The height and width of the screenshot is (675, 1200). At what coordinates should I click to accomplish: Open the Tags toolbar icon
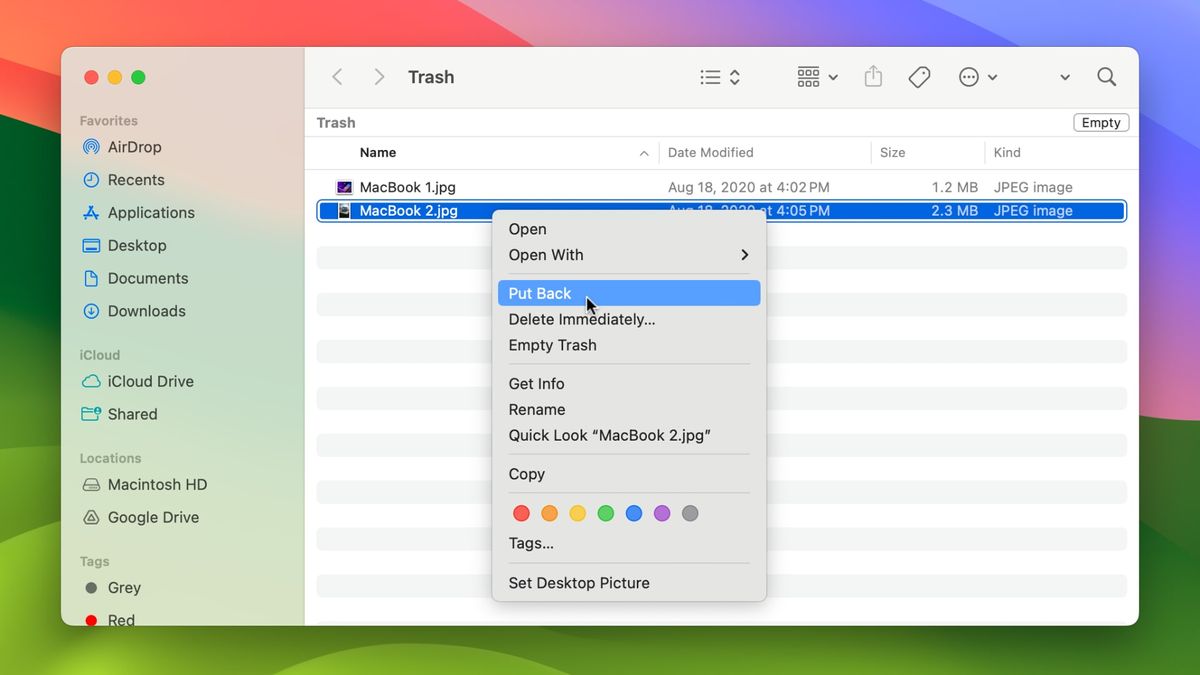point(919,77)
